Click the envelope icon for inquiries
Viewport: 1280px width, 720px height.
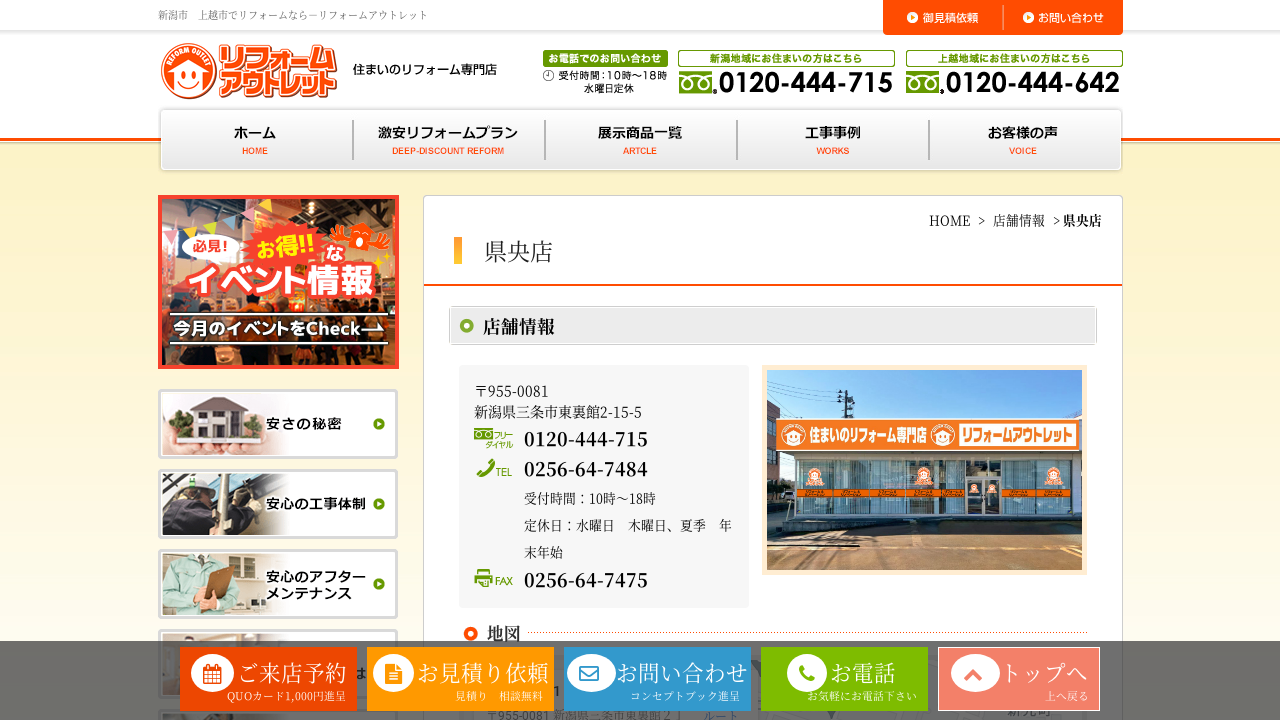pos(589,673)
